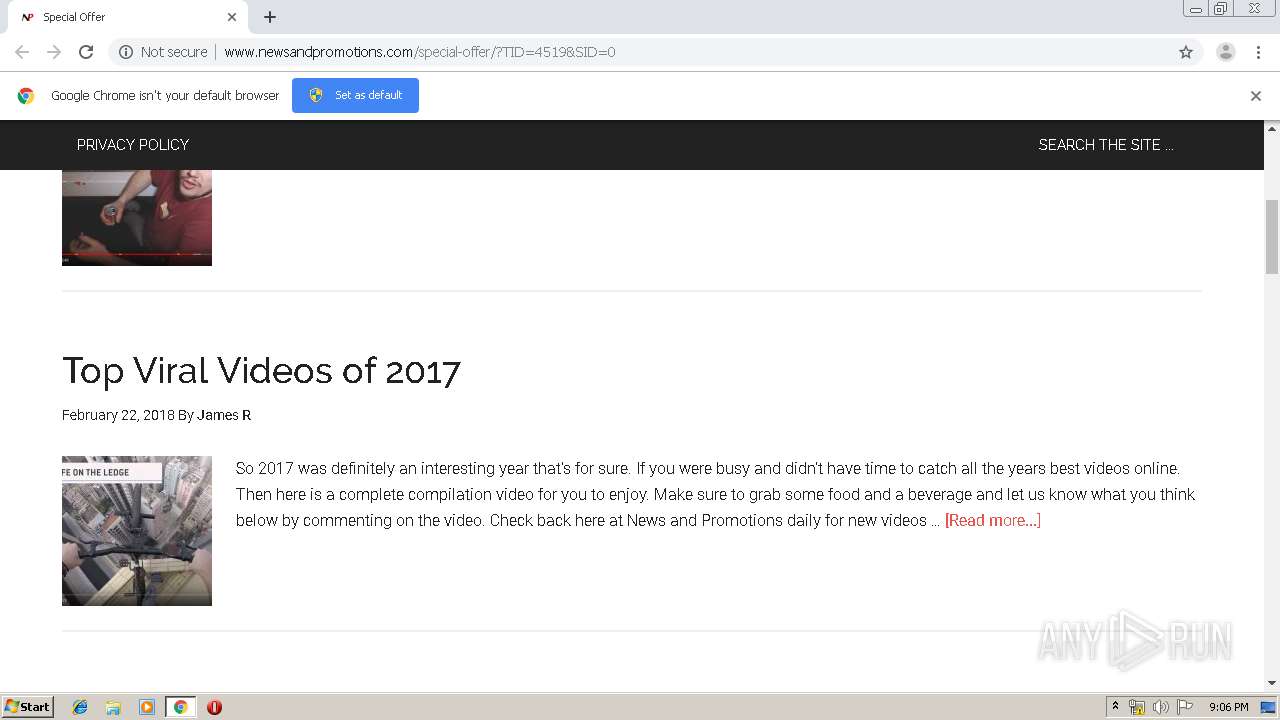Click the address bar URL
The height and width of the screenshot is (720, 1280).
pyautogui.click(x=420, y=52)
